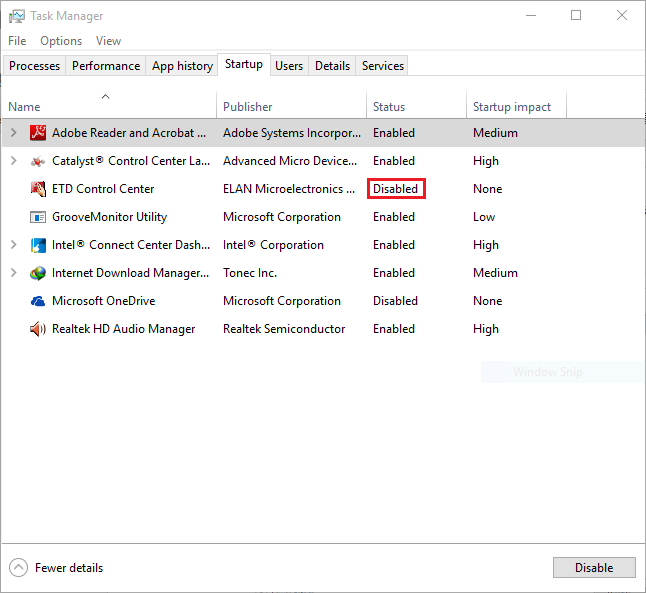Click the Intel Corporation publisher cell
Screen dimensions: 646x593
(273, 245)
